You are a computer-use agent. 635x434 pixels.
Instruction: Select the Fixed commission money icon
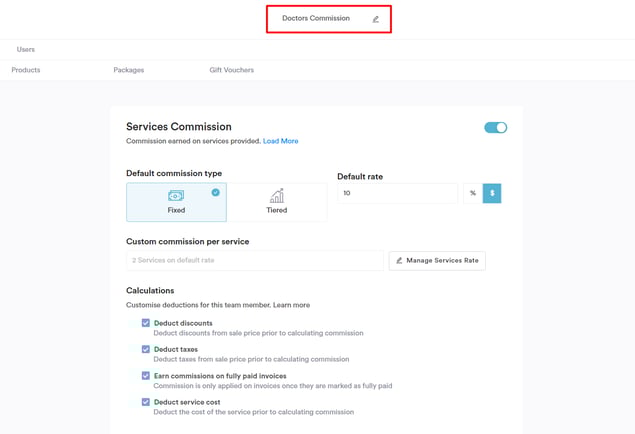176,196
